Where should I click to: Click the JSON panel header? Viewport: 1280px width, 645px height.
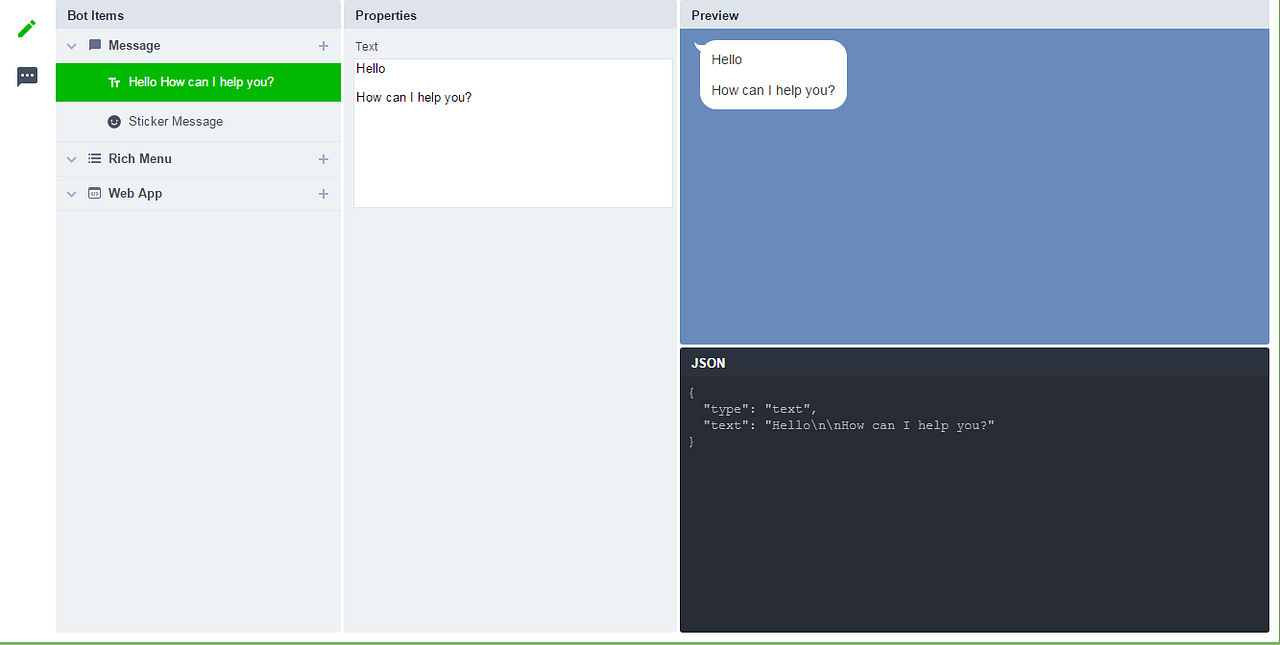point(707,362)
